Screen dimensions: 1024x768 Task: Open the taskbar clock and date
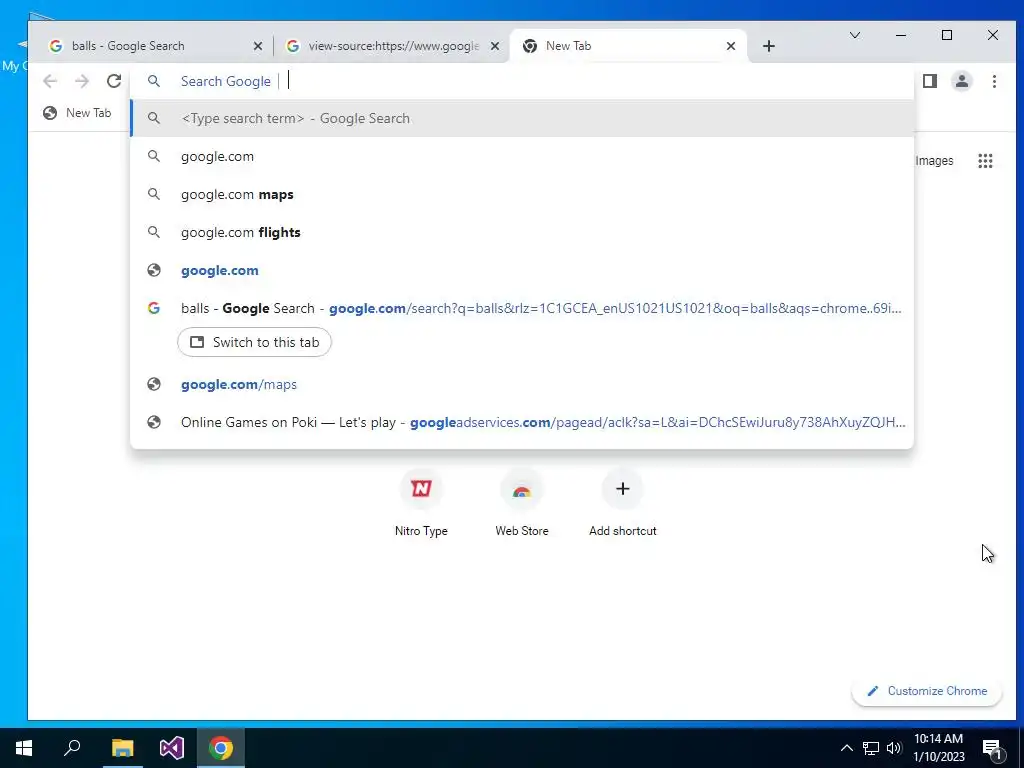938,748
